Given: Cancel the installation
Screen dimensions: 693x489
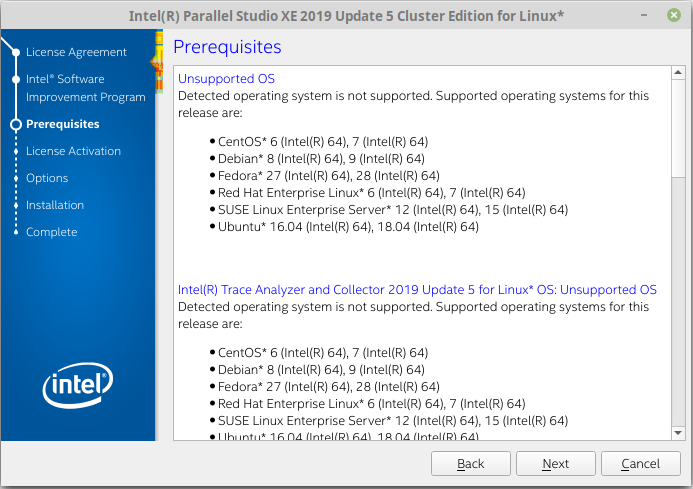Looking at the screenshot, I should point(640,464).
